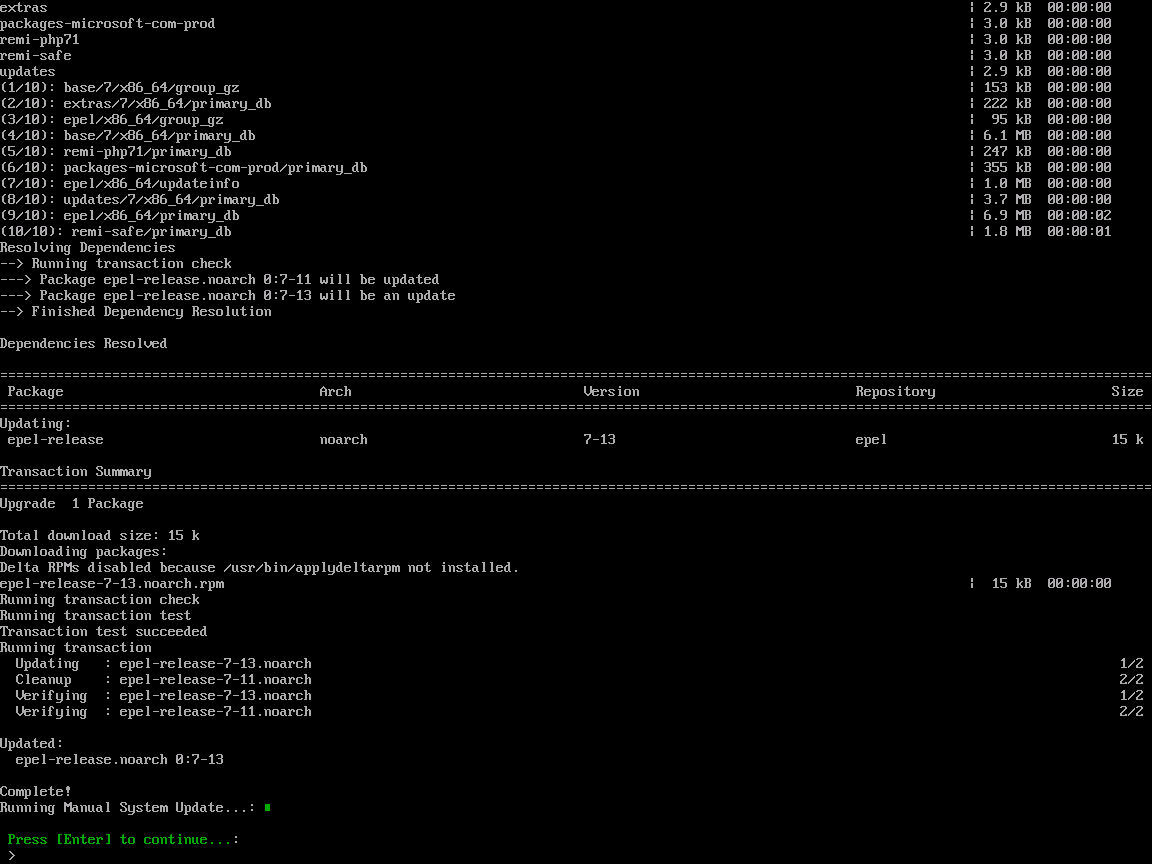Select the 'Arch' column header
Image resolution: width=1152 pixels, height=864 pixels.
335,392
